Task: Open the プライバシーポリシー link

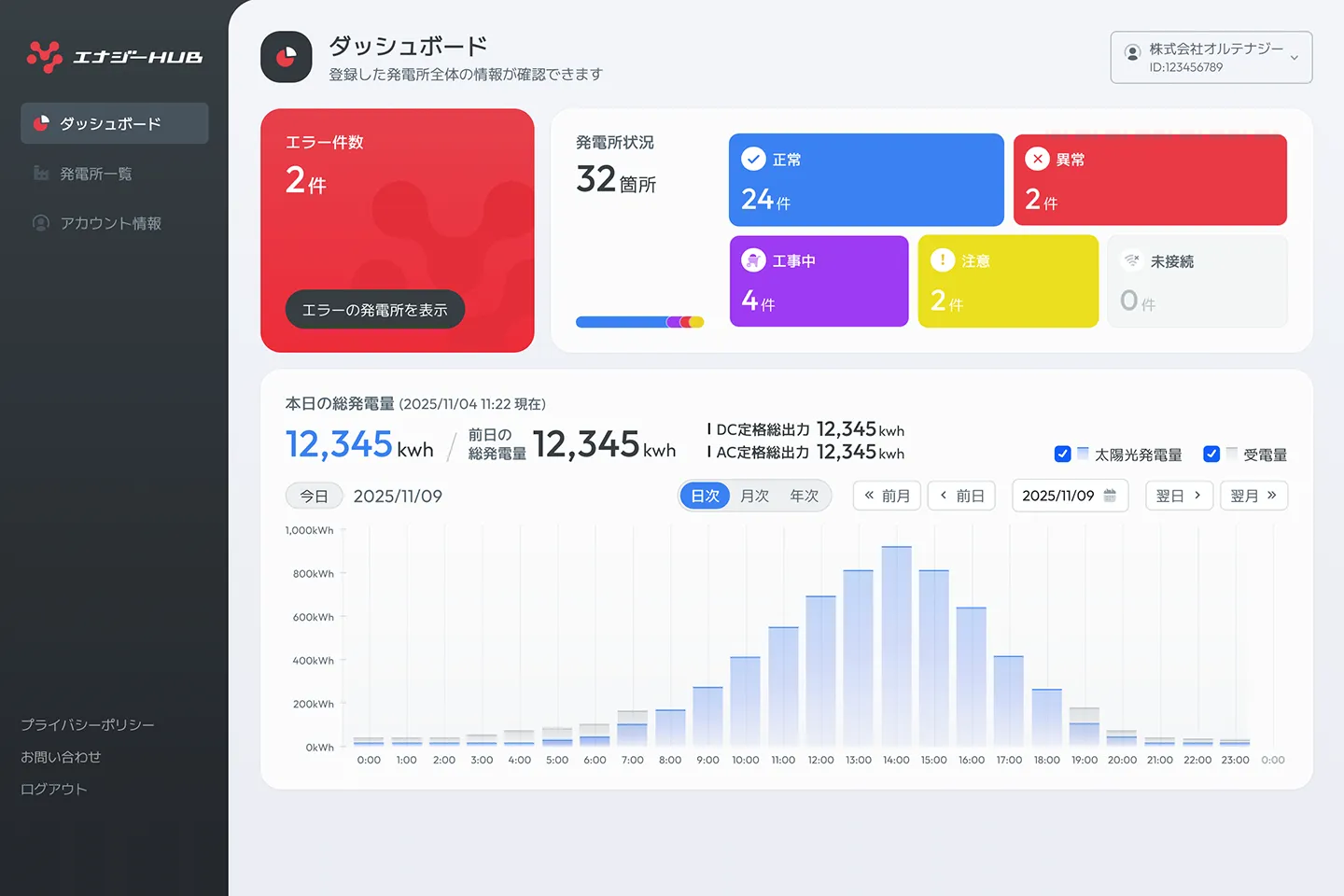Action: pos(88,725)
